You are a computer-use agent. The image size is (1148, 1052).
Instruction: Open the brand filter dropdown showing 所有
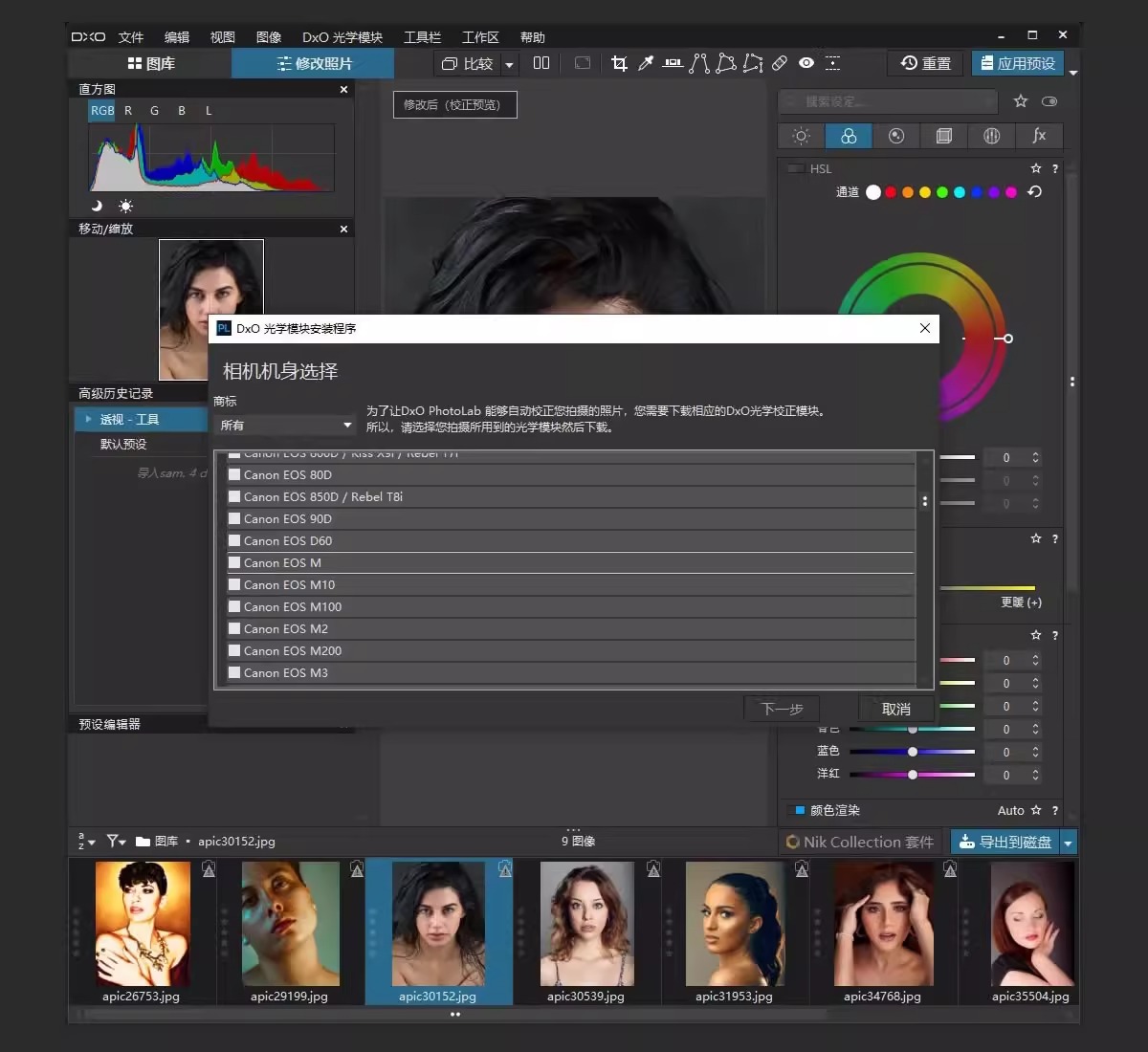pyautogui.click(x=286, y=425)
